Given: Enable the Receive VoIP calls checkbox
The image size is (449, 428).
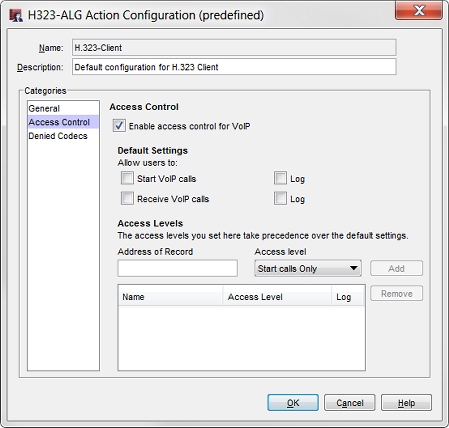Looking at the screenshot, I should click(x=127, y=198).
